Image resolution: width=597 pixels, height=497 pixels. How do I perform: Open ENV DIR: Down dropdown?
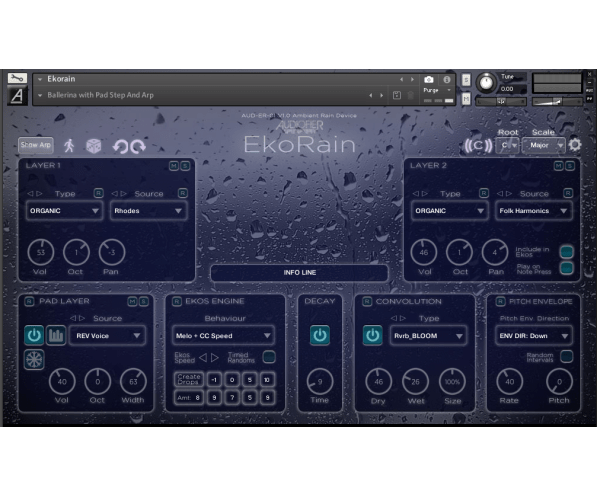click(x=534, y=336)
